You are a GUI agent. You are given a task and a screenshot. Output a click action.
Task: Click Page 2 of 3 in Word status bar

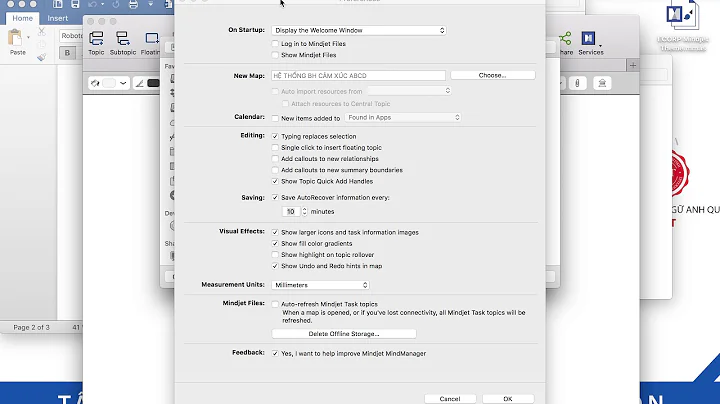click(31, 327)
